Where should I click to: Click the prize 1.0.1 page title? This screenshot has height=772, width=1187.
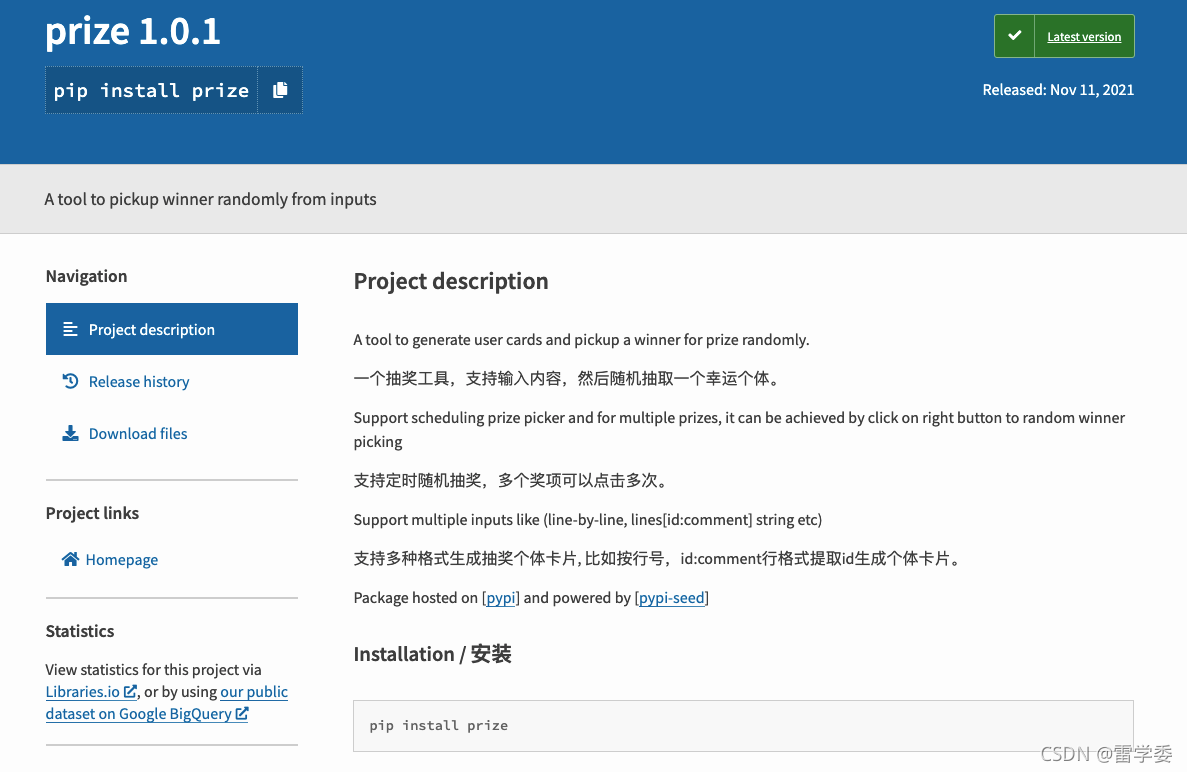(x=132, y=32)
